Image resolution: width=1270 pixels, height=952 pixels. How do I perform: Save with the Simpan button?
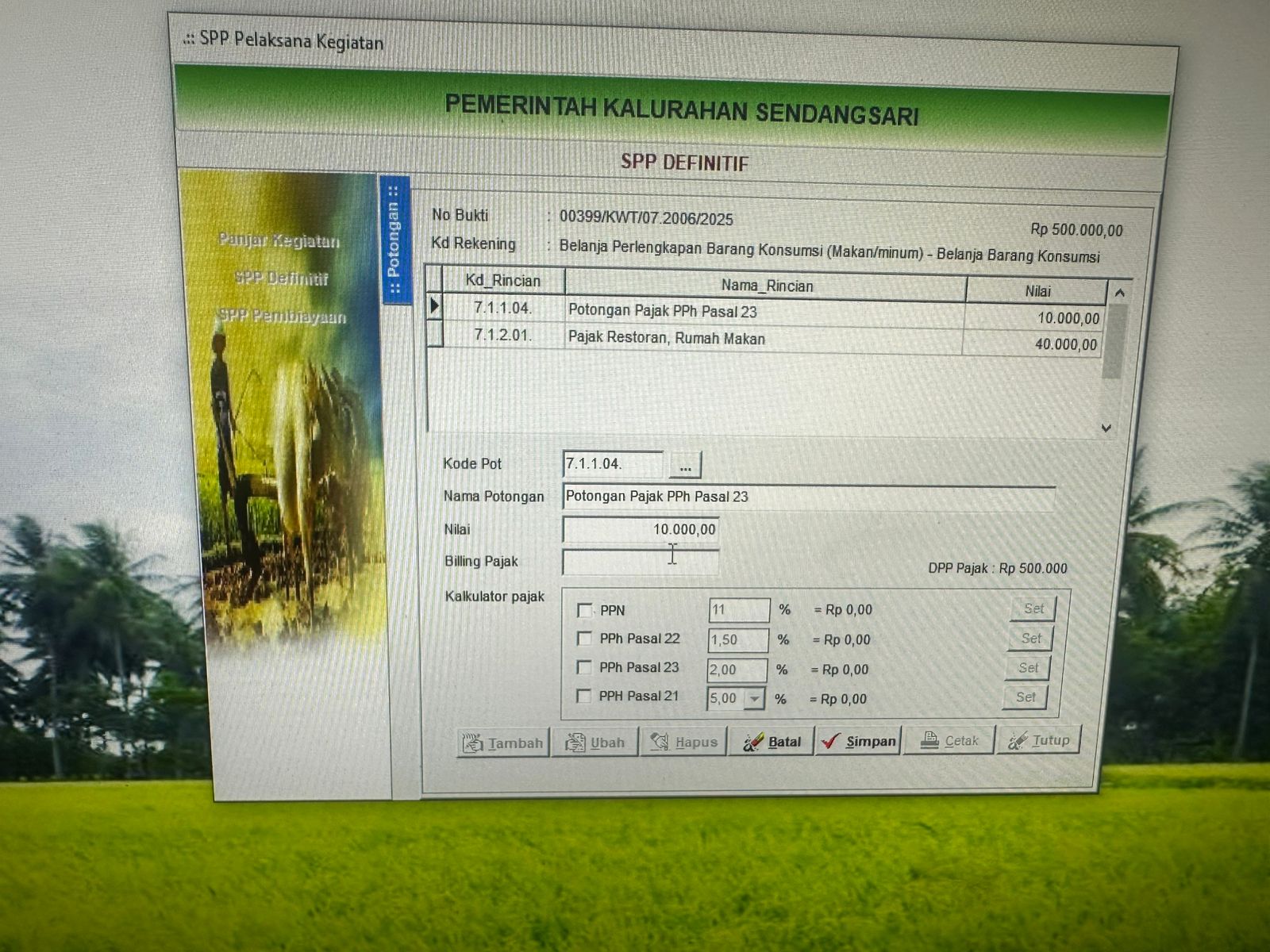(858, 741)
